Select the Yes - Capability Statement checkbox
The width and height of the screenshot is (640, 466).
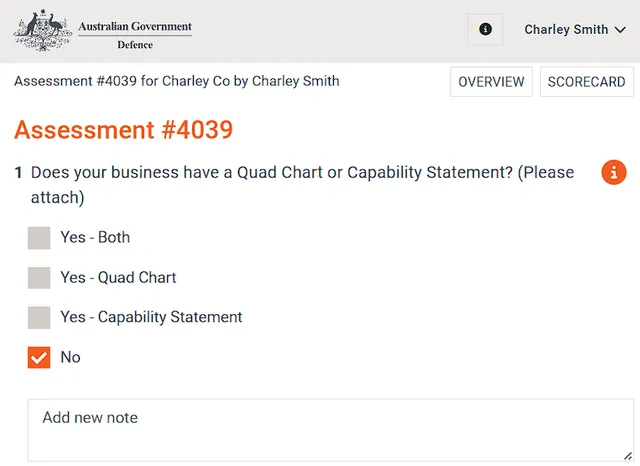pyautogui.click(x=39, y=317)
